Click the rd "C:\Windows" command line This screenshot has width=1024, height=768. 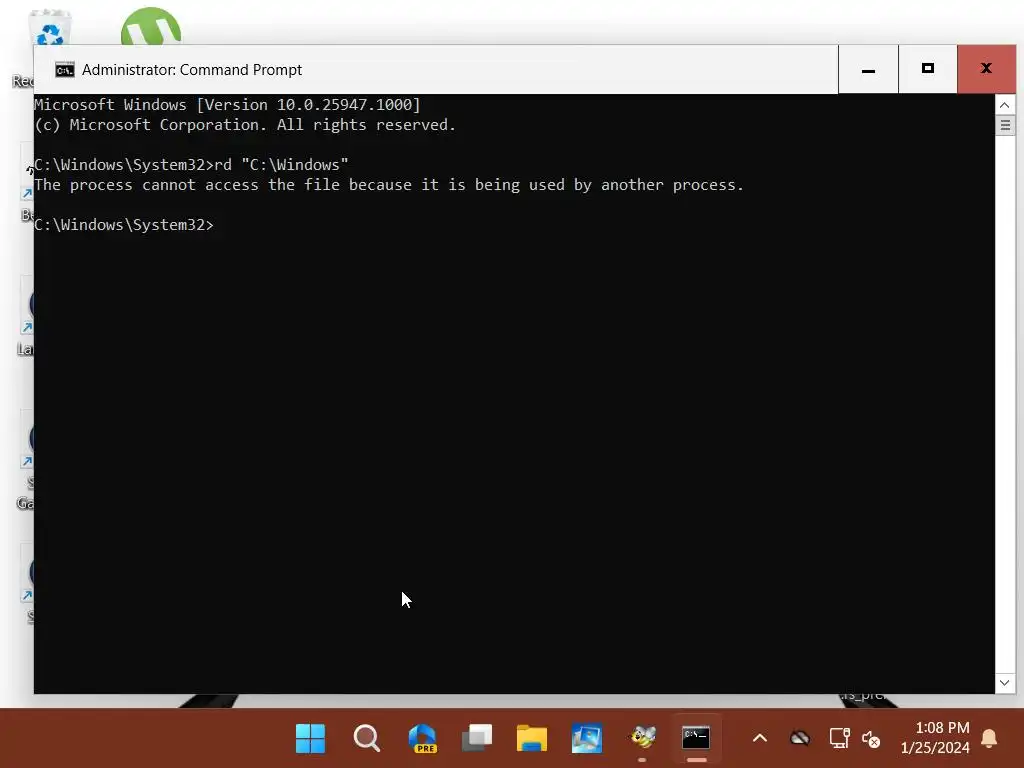pyautogui.click(x=191, y=165)
